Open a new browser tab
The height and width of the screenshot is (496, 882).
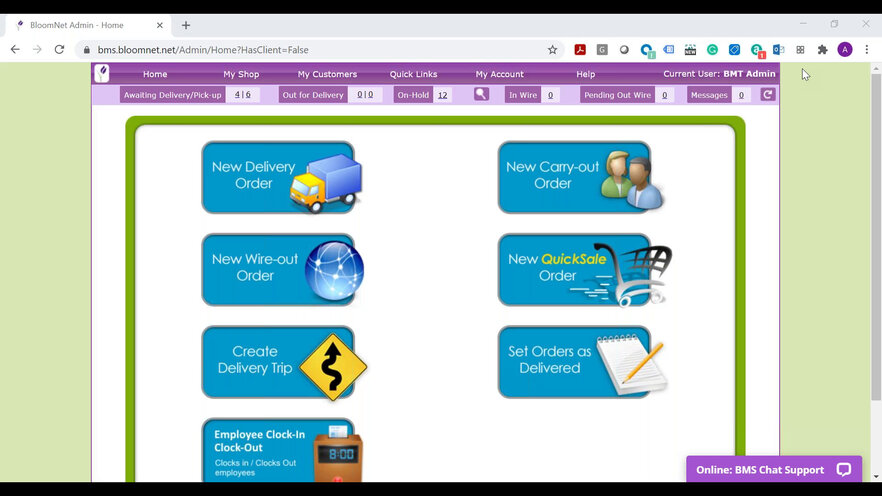186,25
